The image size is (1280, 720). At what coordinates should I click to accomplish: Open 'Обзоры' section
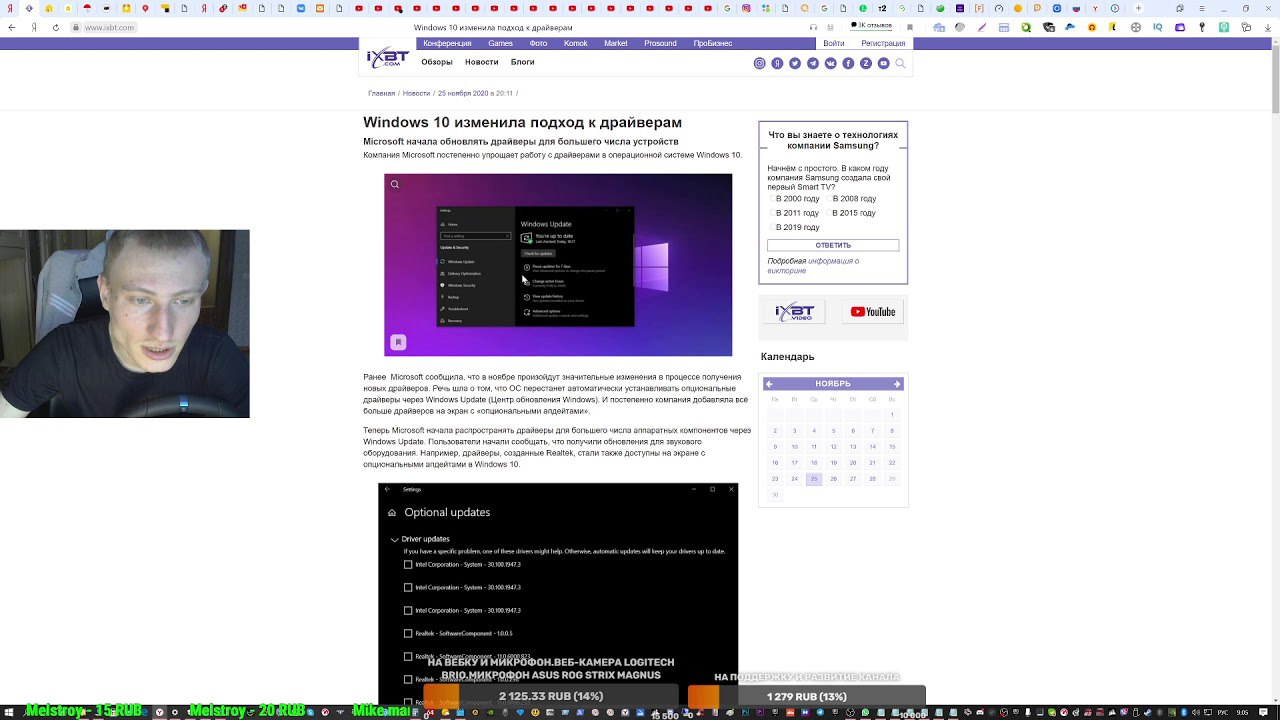point(437,62)
